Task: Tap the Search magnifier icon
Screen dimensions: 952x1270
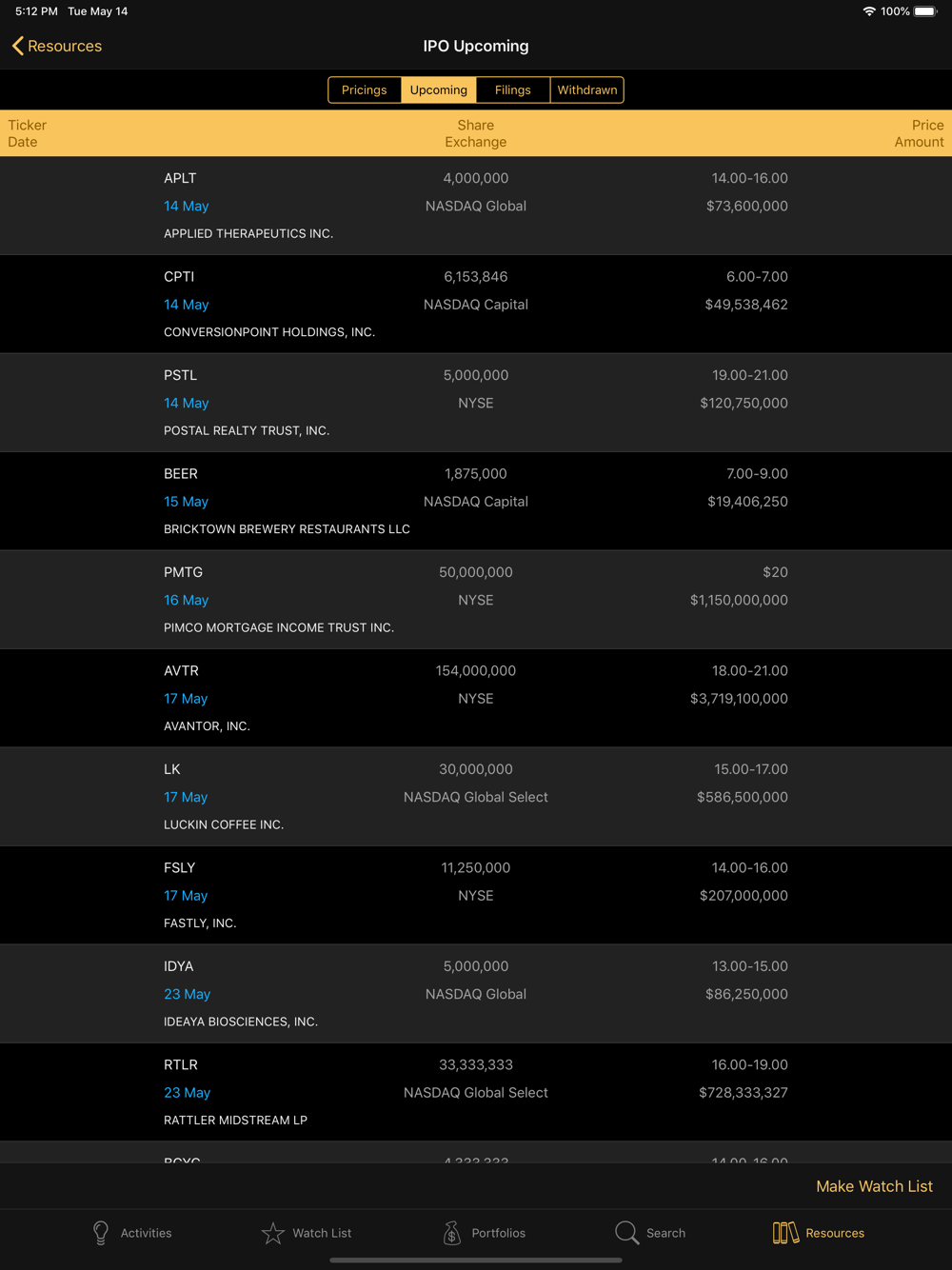Action: click(626, 1233)
